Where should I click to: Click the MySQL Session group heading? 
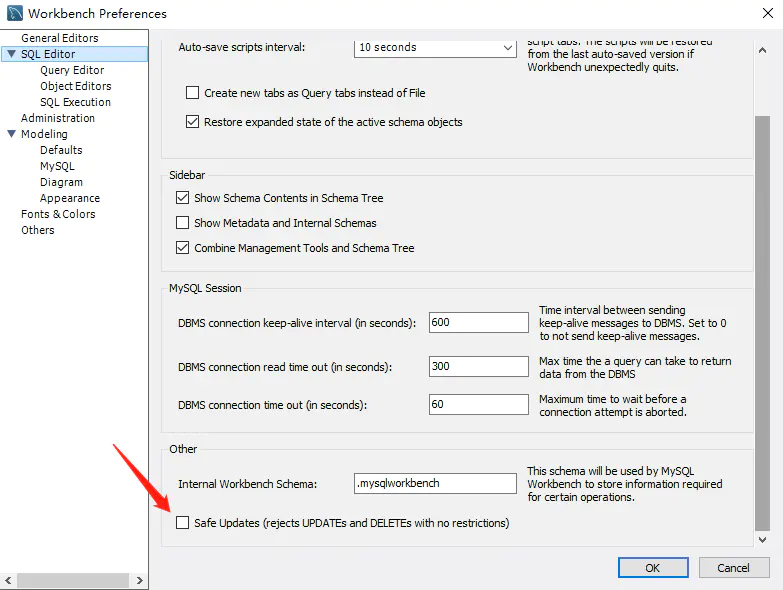(205, 288)
